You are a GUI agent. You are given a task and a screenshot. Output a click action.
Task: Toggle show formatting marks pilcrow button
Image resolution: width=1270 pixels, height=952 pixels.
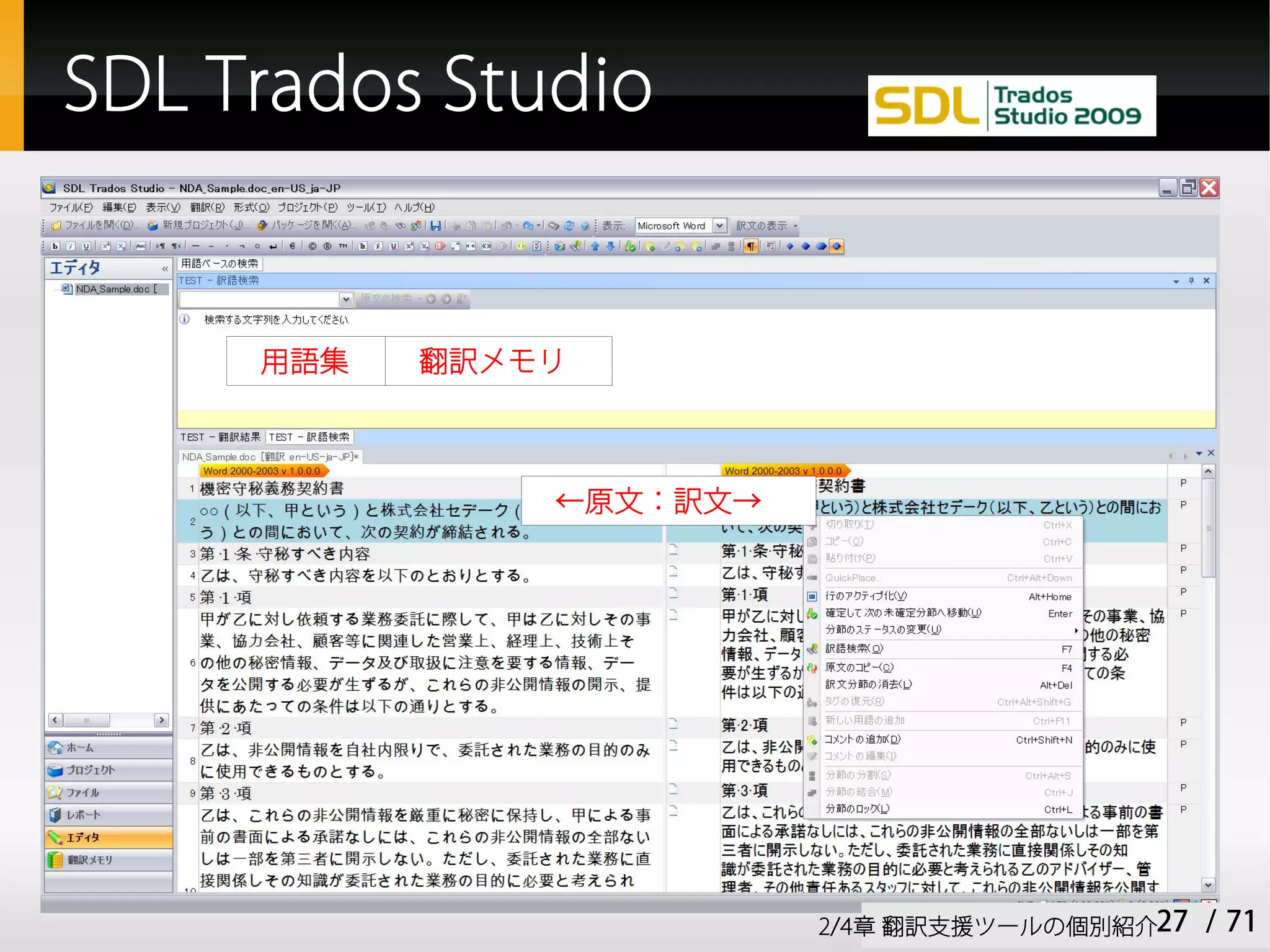[751, 246]
